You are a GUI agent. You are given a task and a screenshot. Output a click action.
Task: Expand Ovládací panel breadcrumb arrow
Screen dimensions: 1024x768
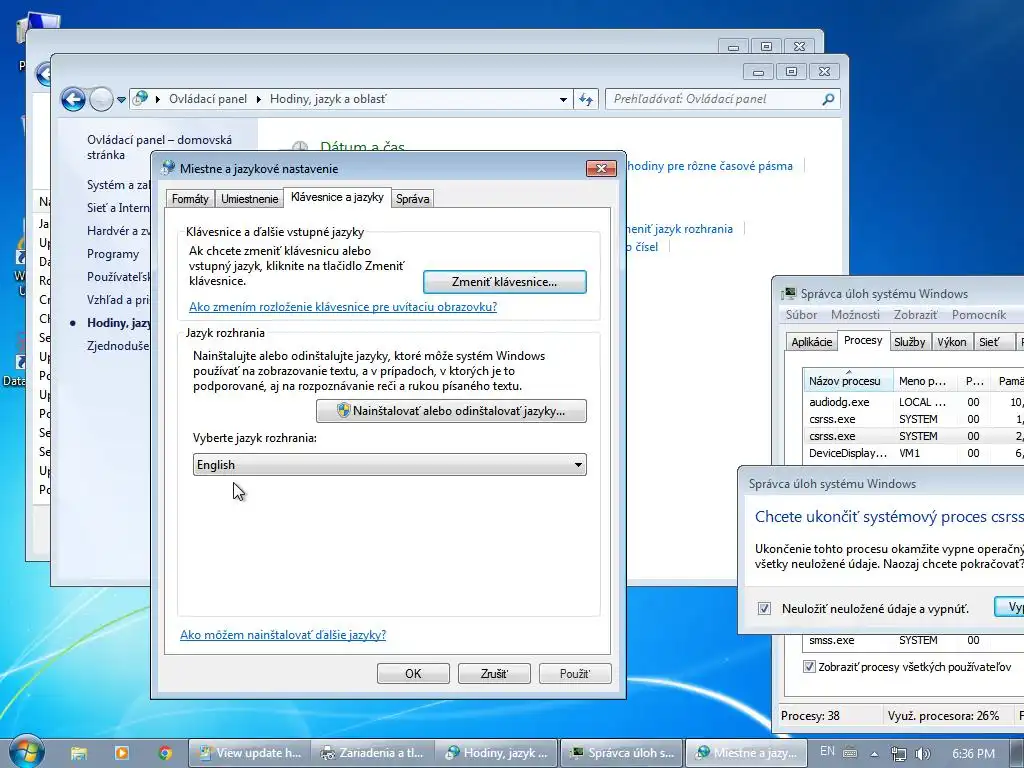[x=259, y=99]
